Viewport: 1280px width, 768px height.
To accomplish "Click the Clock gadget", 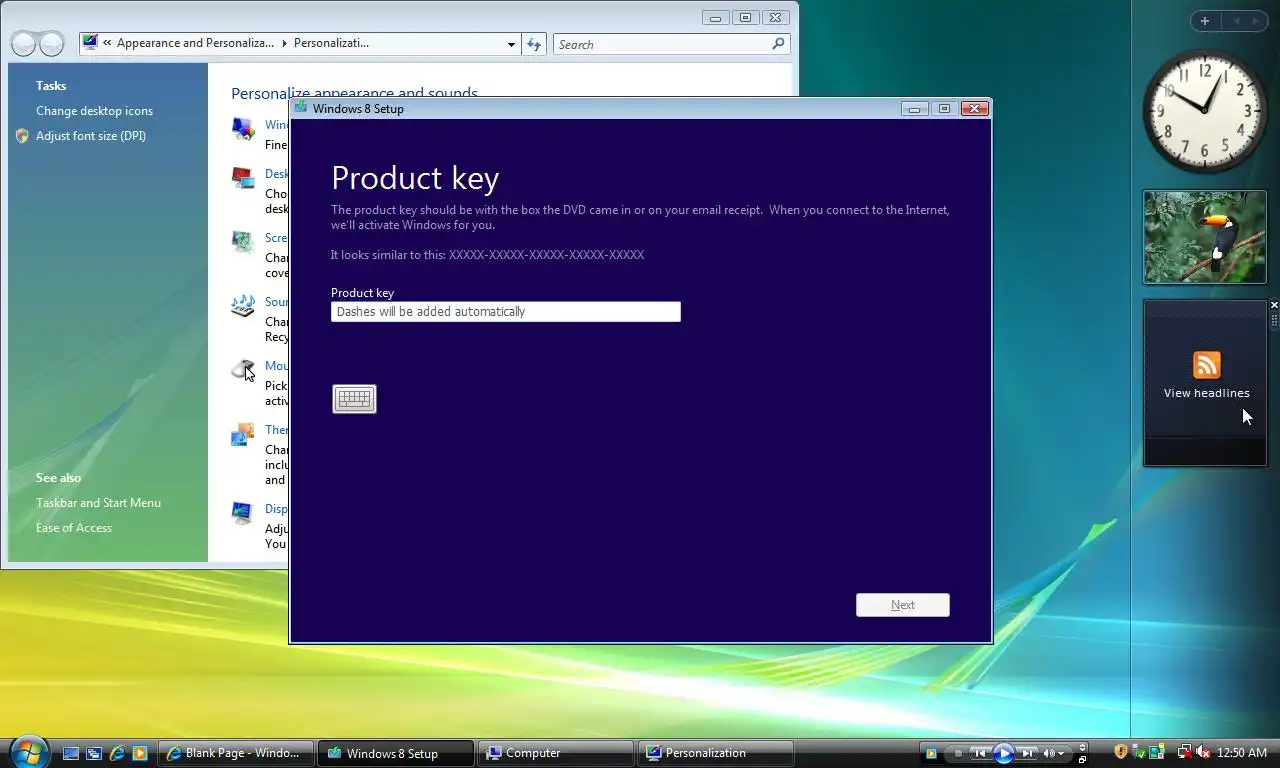I will click(x=1205, y=111).
